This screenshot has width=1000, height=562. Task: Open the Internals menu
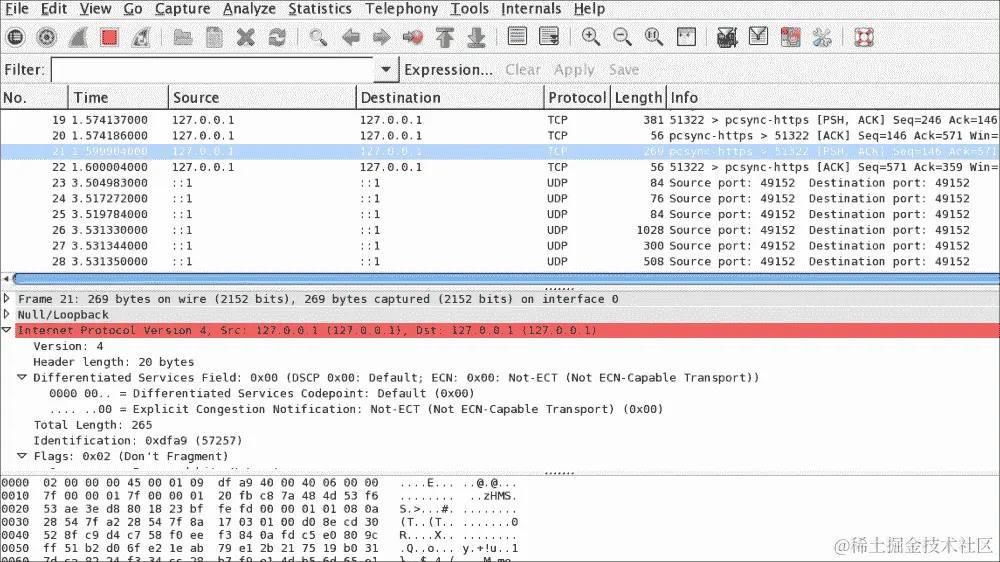point(531,9)
